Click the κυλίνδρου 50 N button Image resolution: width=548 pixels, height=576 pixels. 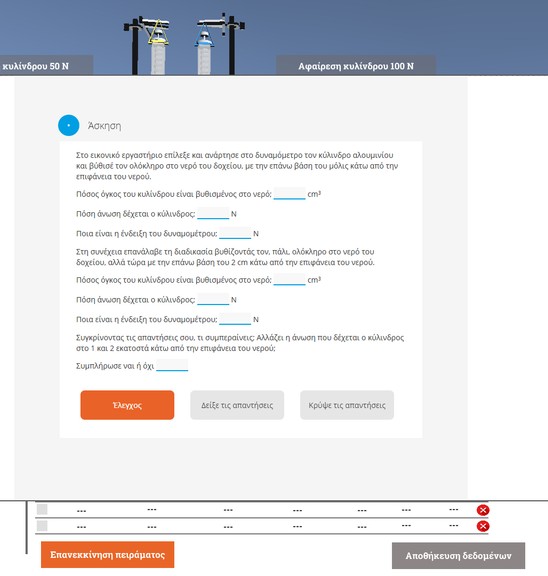pyautogui.click(x=46, y=66)
